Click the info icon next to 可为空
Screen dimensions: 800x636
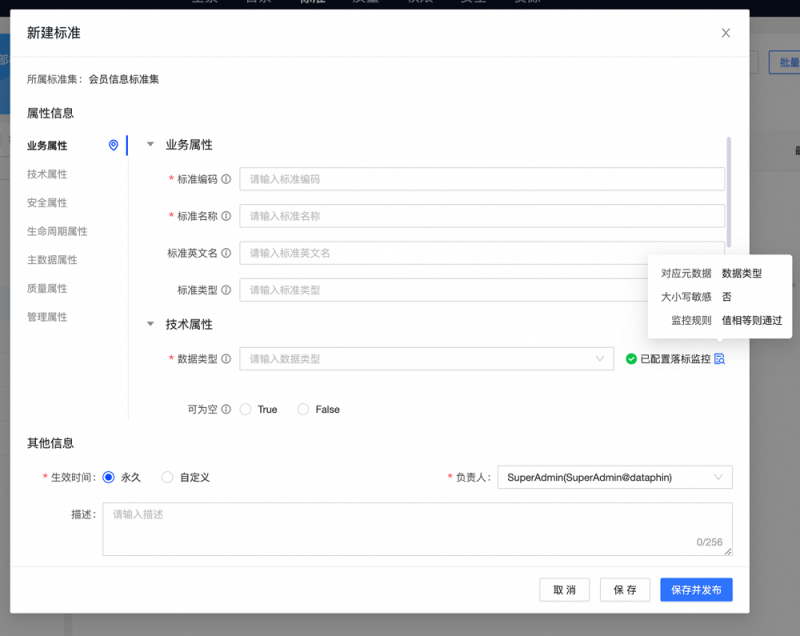226,409
